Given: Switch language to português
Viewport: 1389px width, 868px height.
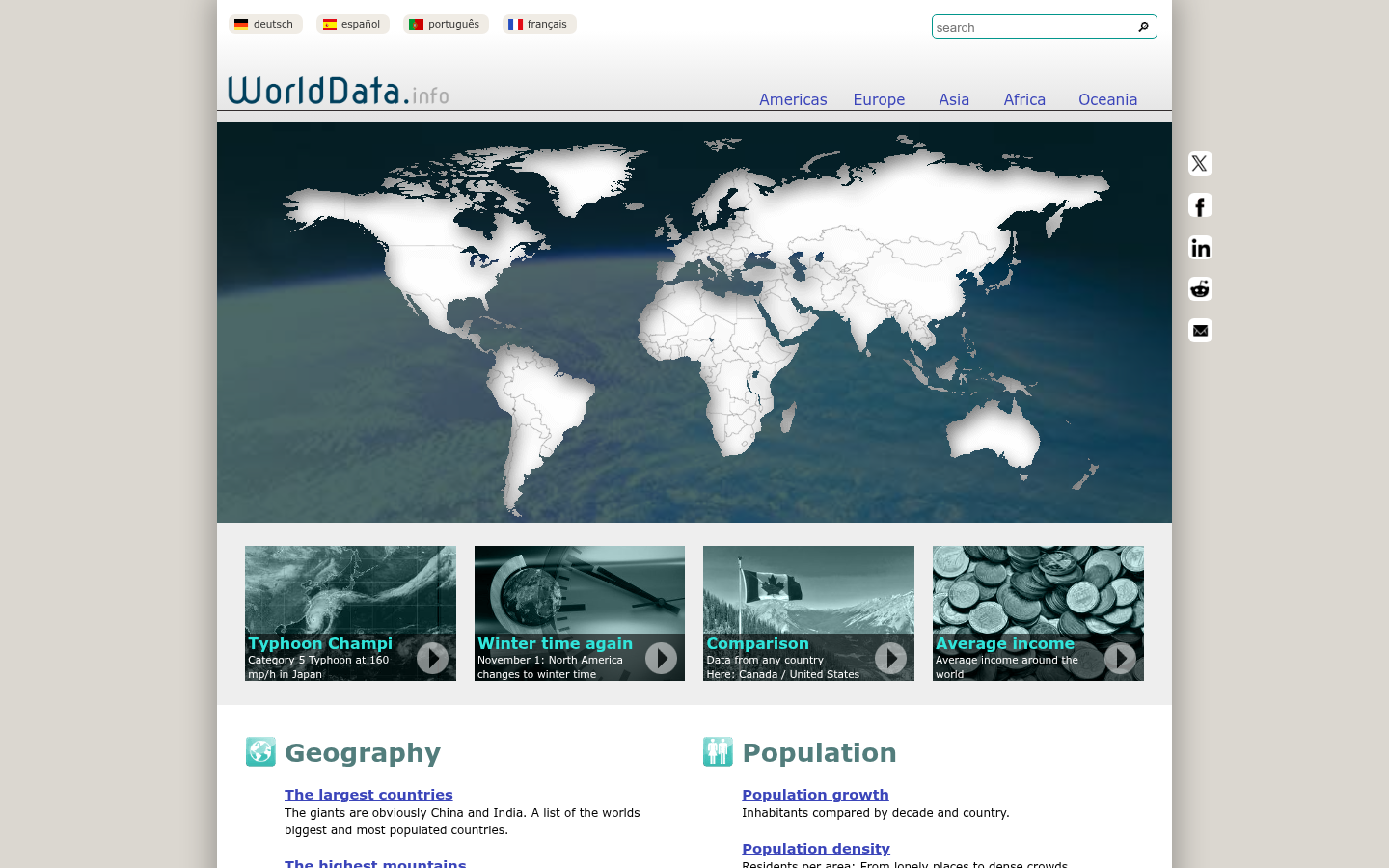Looking at the screenshot, I should (446, 24).
